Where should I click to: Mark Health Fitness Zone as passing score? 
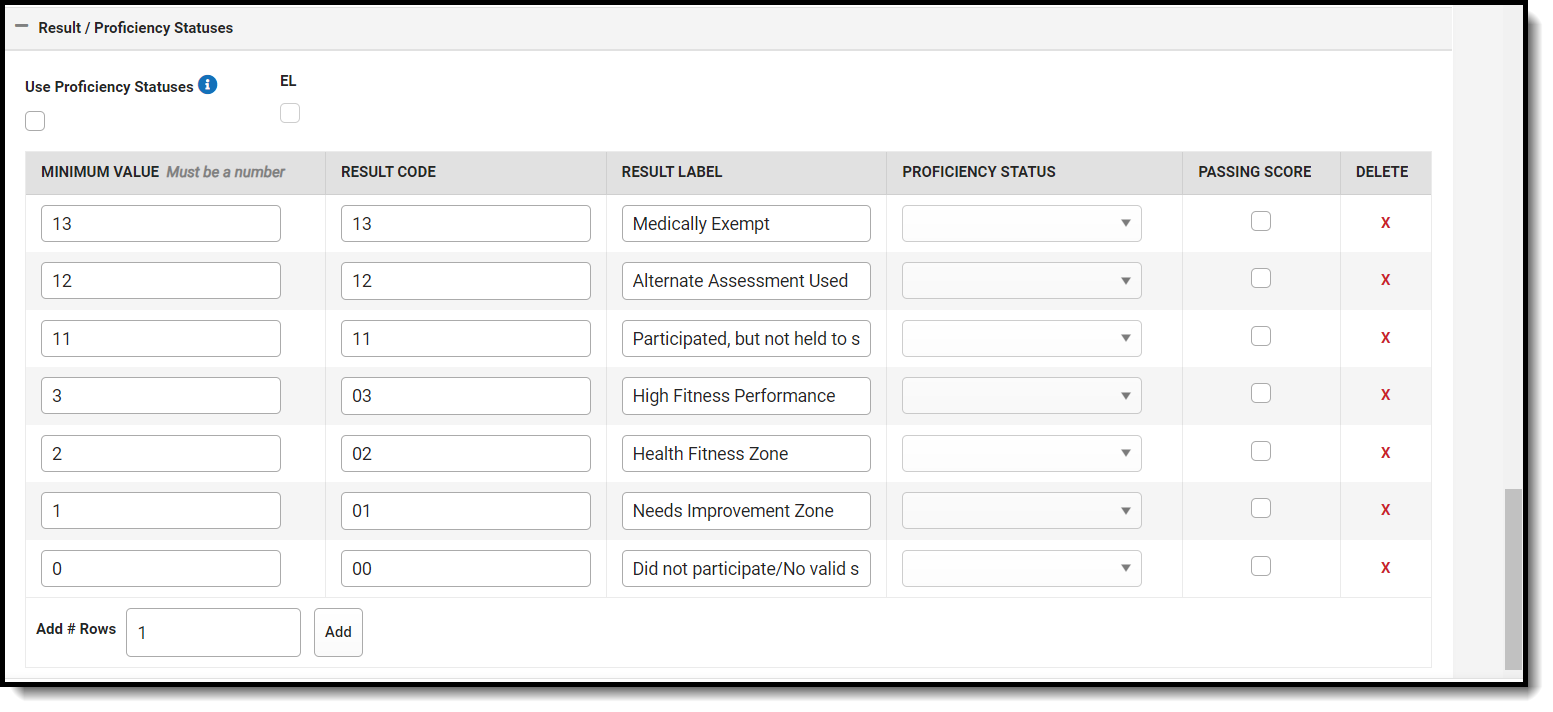[x=1261, y=451]
